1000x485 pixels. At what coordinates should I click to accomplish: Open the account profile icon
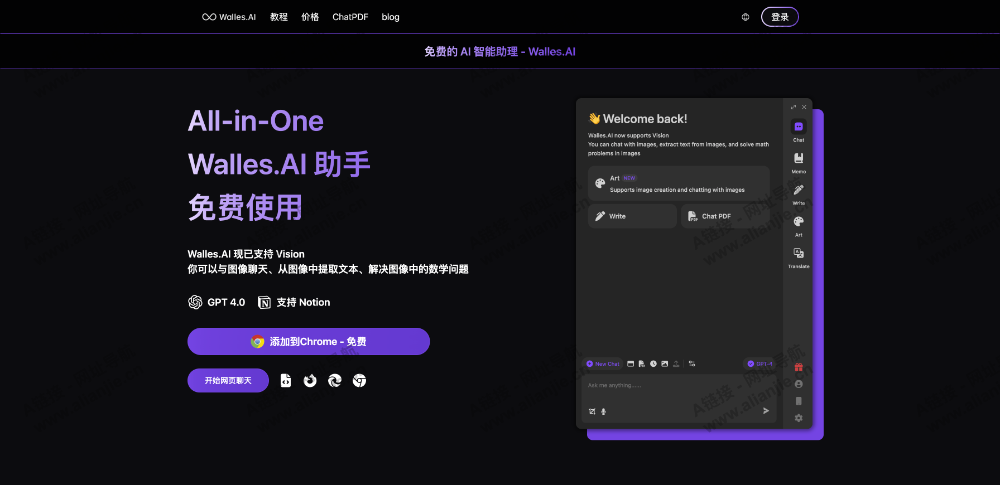click(798, 384)
